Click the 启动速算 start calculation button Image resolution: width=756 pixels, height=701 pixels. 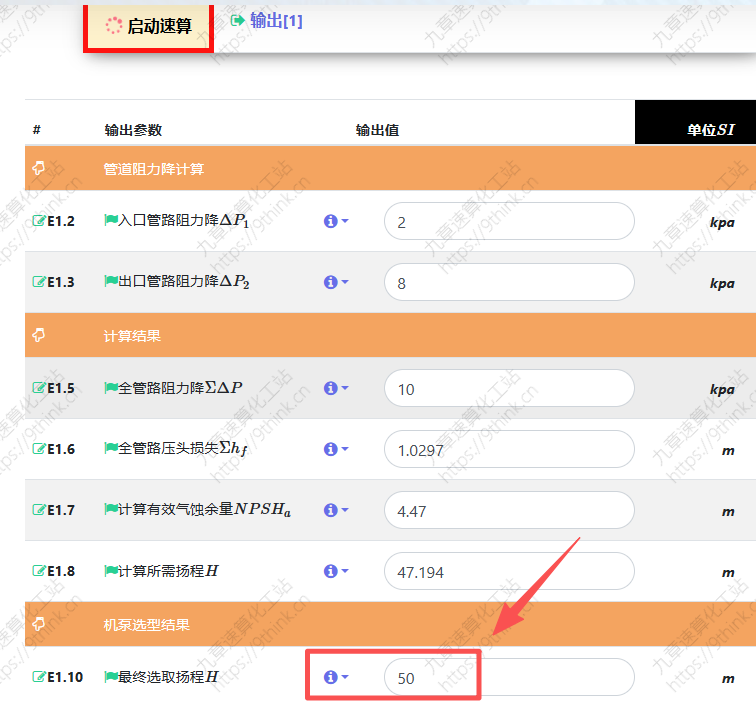(148, 26)
